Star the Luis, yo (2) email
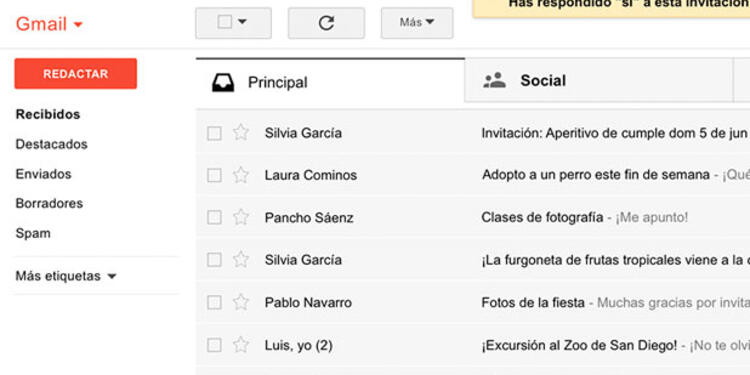This screenshot has width=750, height=375. coord(241,345)
